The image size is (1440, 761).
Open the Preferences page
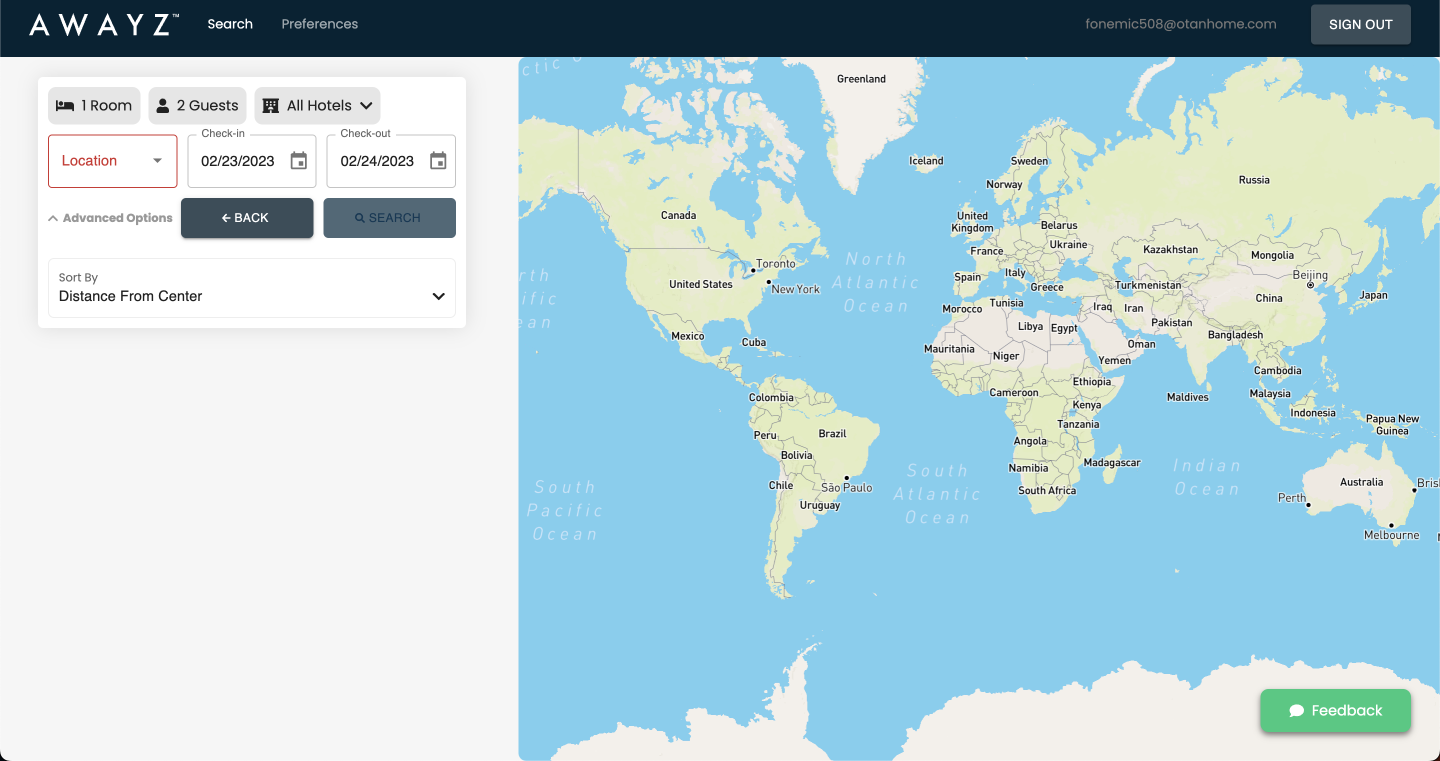click(x=319, y=24)
